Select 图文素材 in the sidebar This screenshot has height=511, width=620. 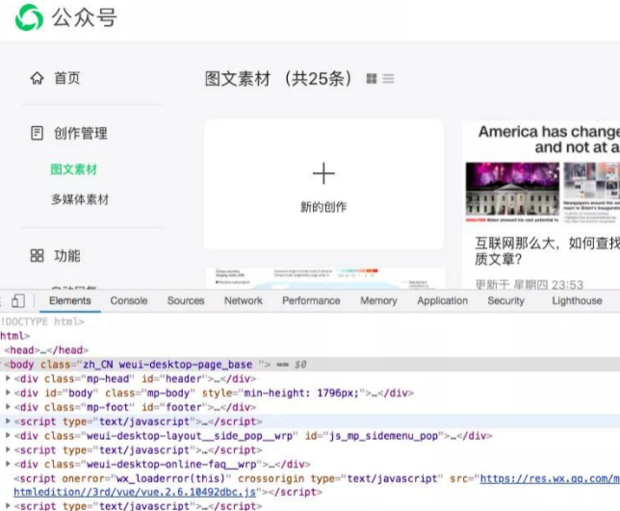[x=74, y=169]
